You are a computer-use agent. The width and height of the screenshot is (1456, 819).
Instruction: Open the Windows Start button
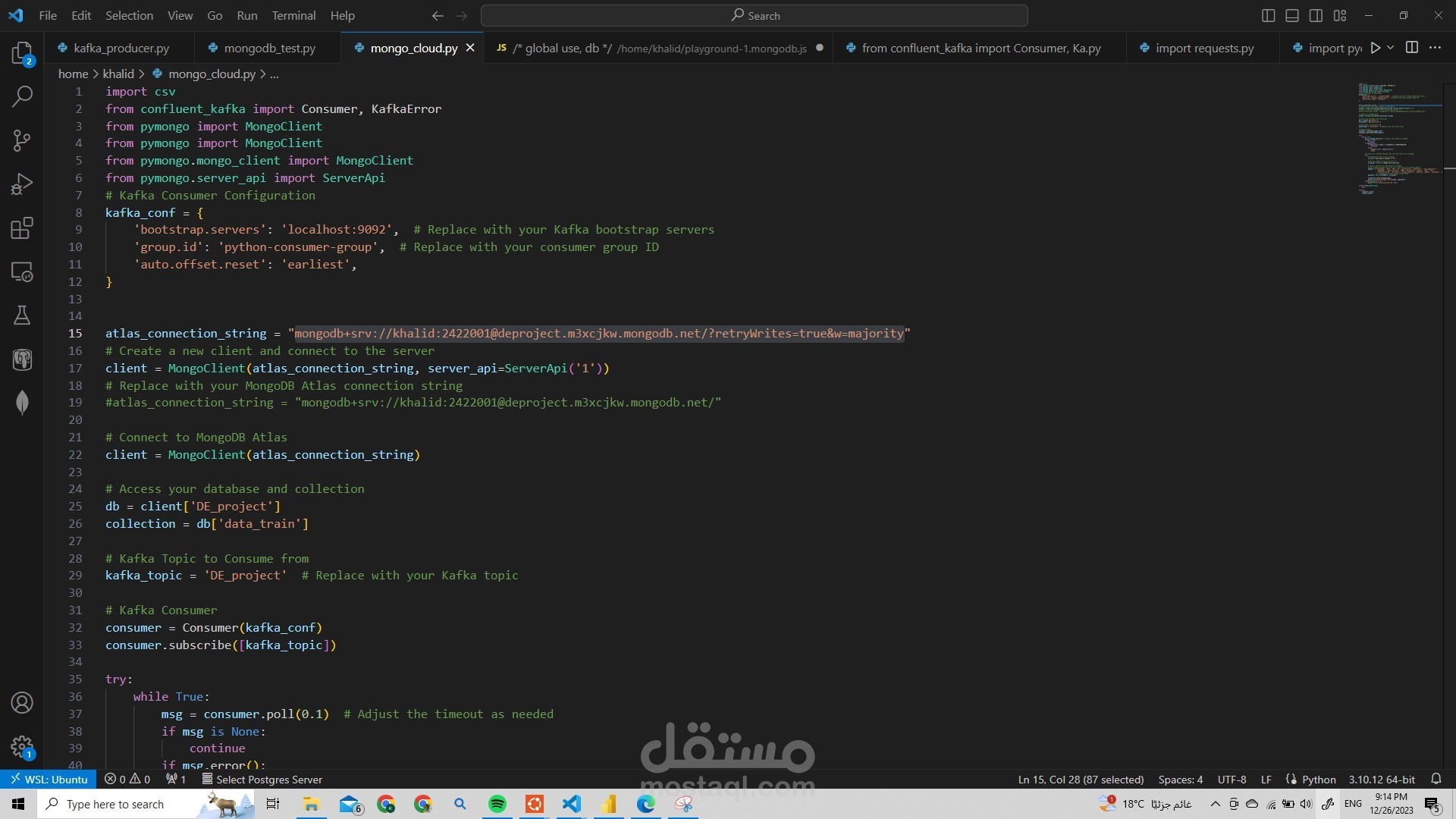tap(18, 804)
